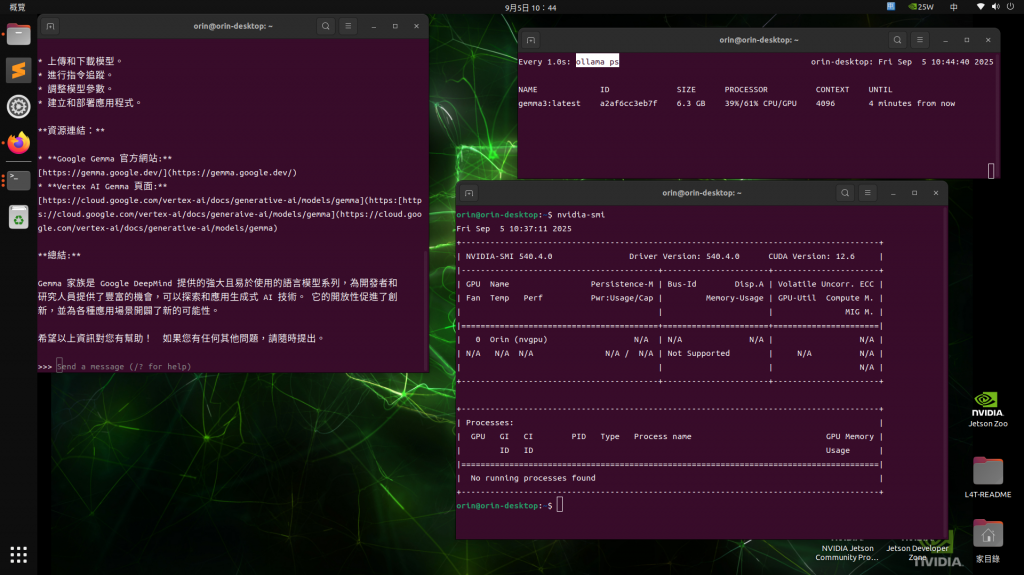This screenshot has height=575, width=1024.
Task: Click 'Orin (nvgpu)' GPU name
Action: pyautogui.click(x=519, y=339)
